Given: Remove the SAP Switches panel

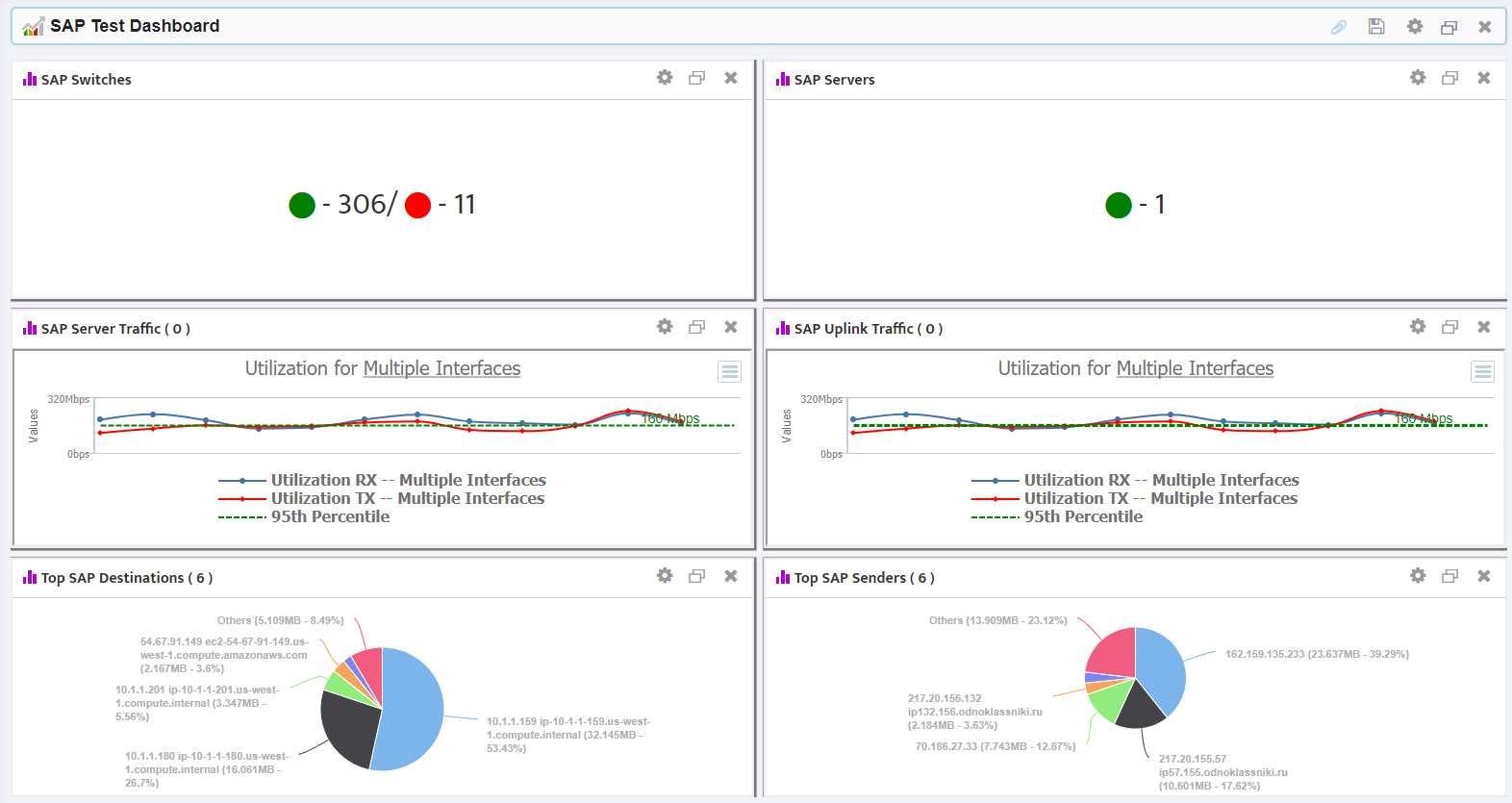Looking at the screenshot, I should (x=731, y=78).
